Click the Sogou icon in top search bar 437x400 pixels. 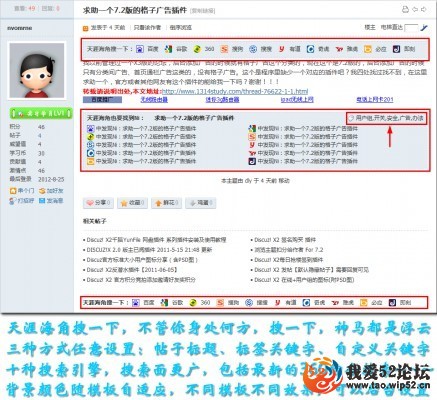point(224,49)
